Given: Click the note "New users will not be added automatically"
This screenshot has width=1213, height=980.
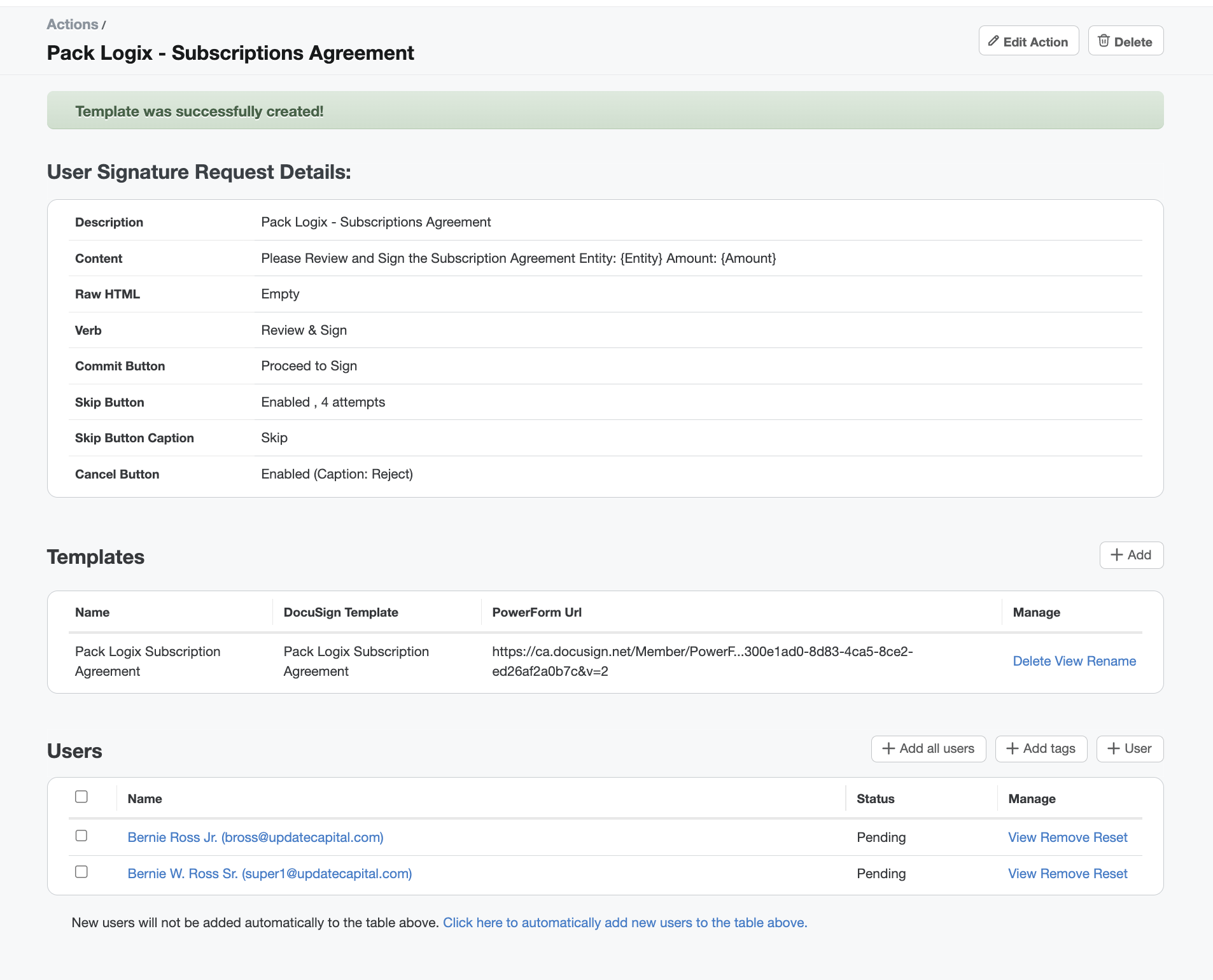Looking at the screenshot, I should [x=255, y=923].
